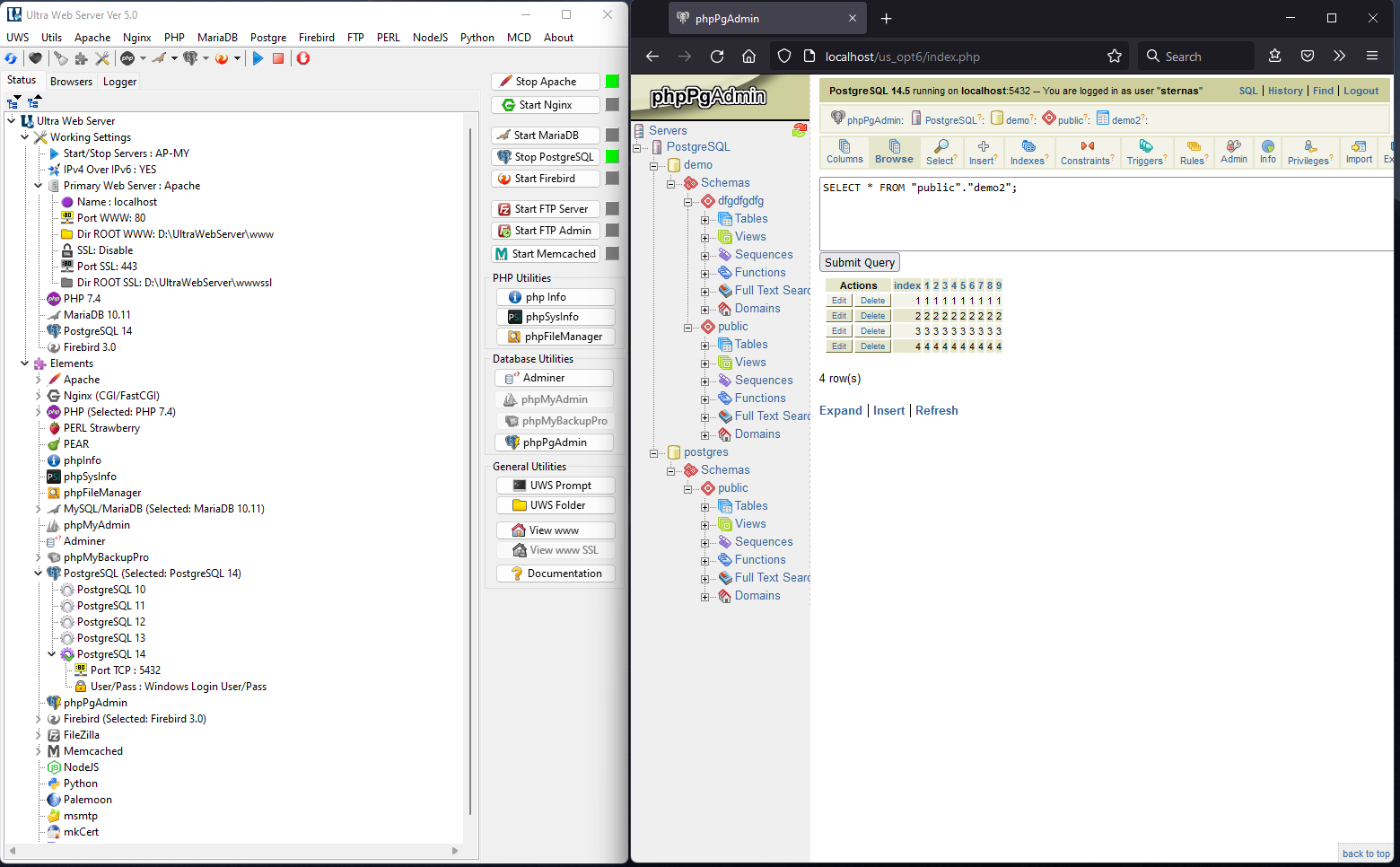Click the Logout link in phpPgAdmin
The width and height of the screenshot is (1400, 867).
tap(1361, 91)
